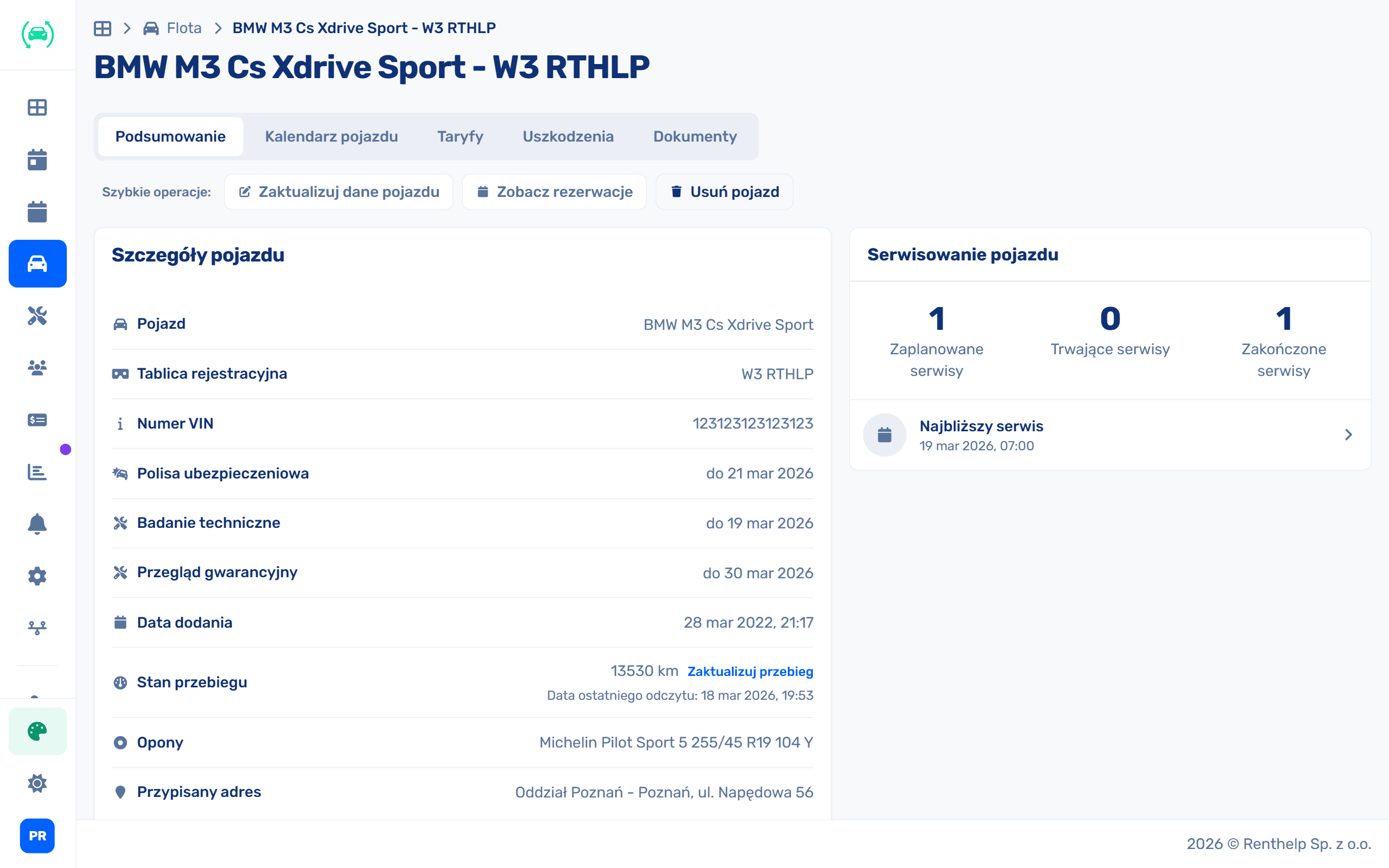Click the Trwające serwisy count

pyautogui.click(x=1110, y=318)
